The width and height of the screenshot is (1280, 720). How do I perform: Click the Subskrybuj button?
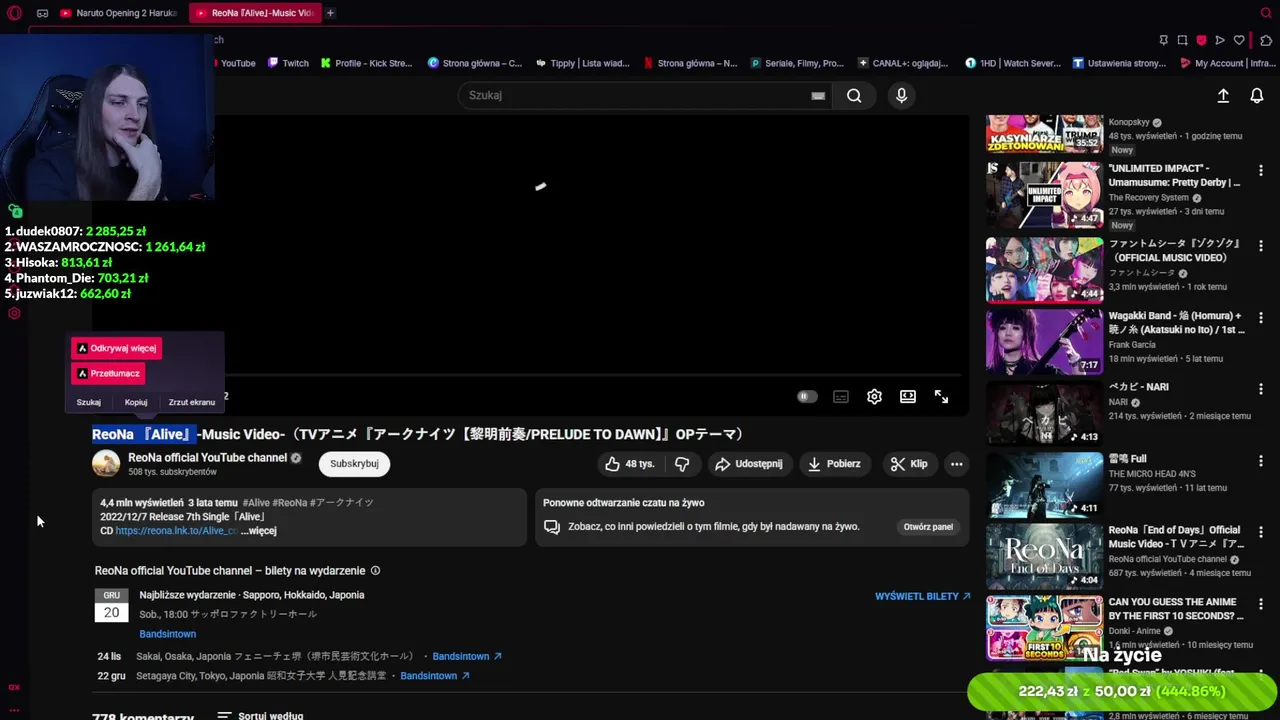pyautogui.click(x=354, y=463)
